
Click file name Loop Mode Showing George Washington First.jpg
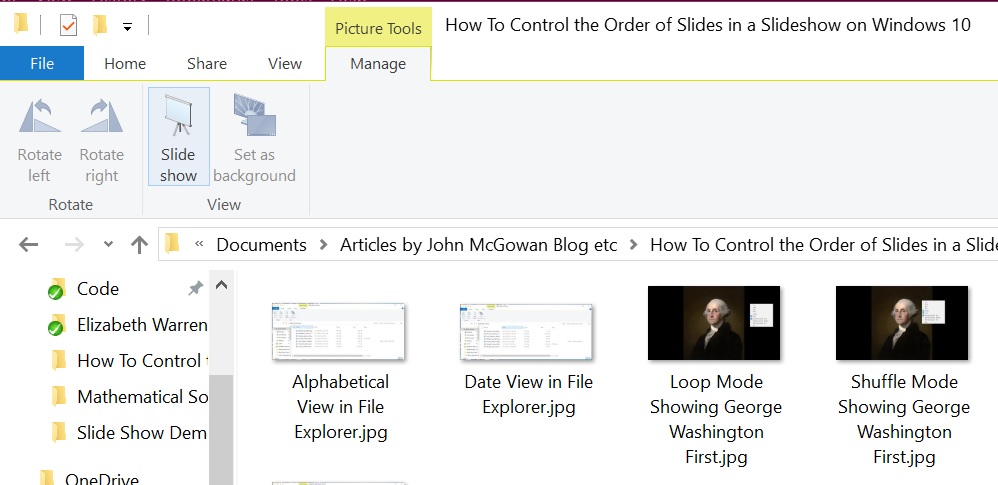point(716,419)
